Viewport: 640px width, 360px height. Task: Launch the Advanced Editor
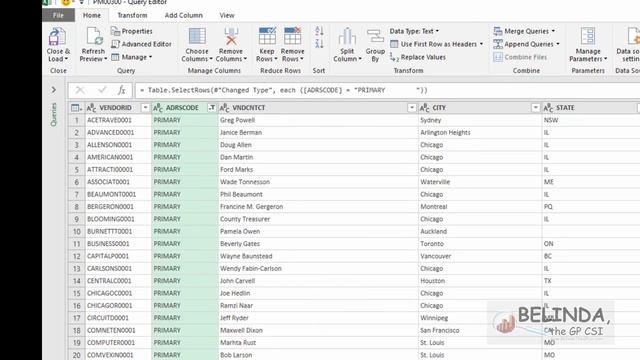(142, 44)
